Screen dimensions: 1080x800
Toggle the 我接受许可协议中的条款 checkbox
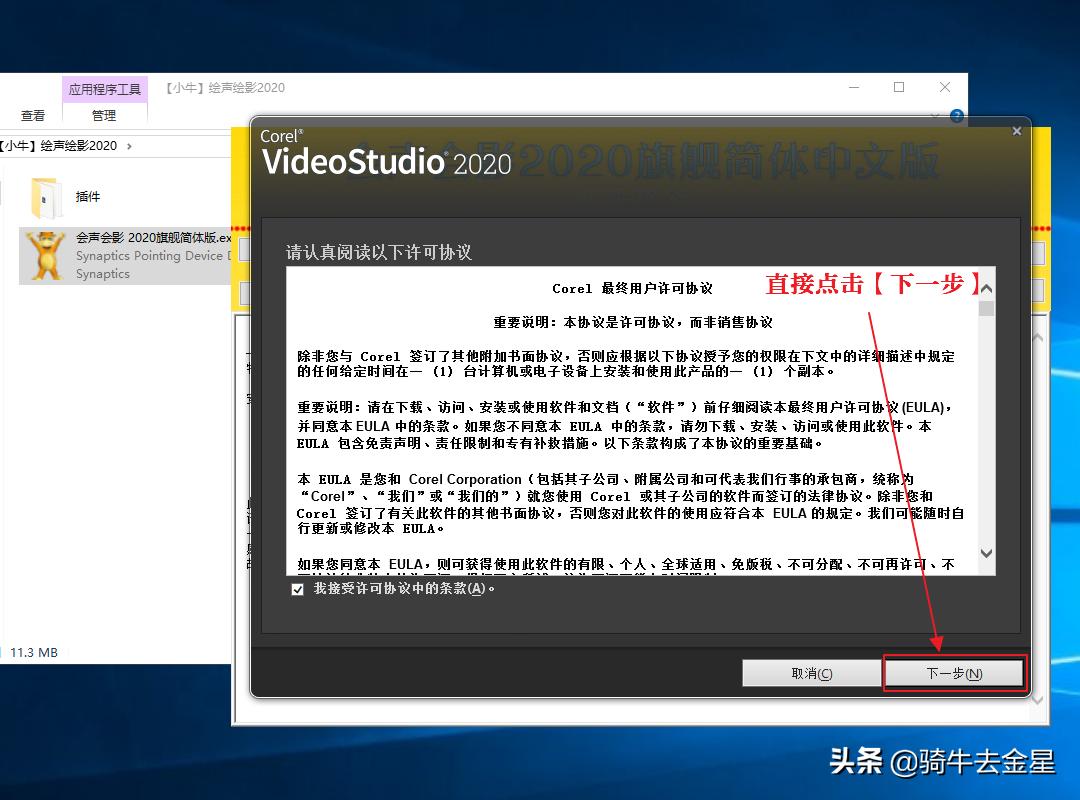tap(298, 589)
